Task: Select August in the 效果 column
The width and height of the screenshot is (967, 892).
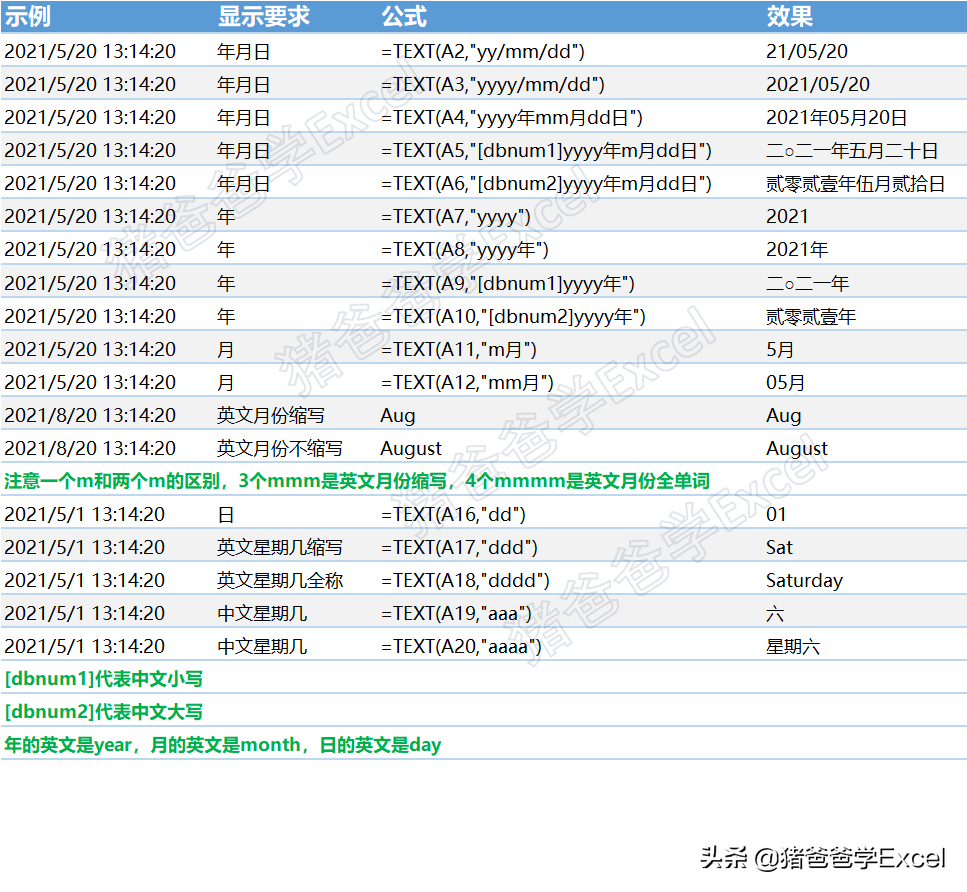Action: point(797,448)
